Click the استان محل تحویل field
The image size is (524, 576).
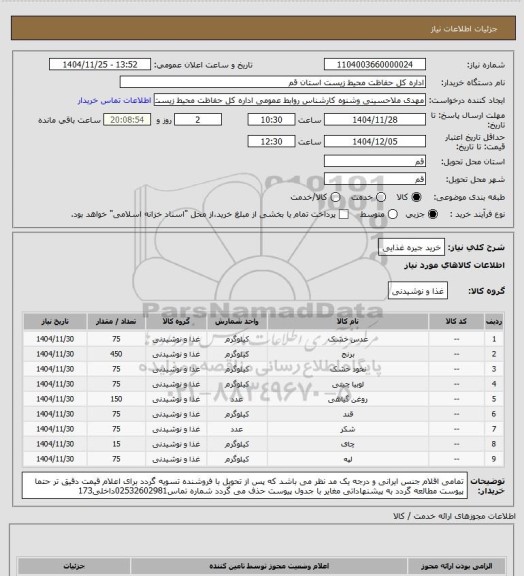(x=375, y=161)
